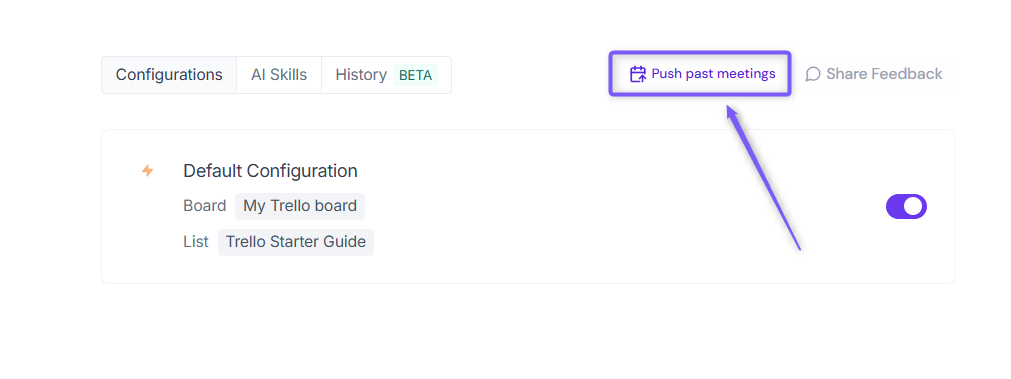Open the Share Feedback link
The image size is (1011, 379).
(874, 74)
